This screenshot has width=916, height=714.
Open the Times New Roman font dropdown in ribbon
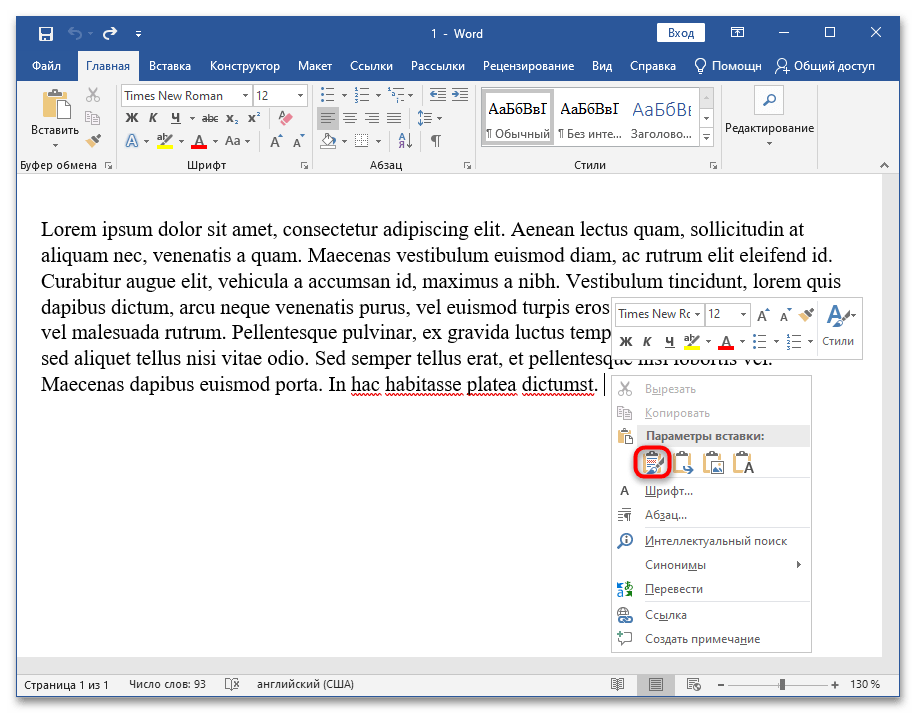(245, 96)
